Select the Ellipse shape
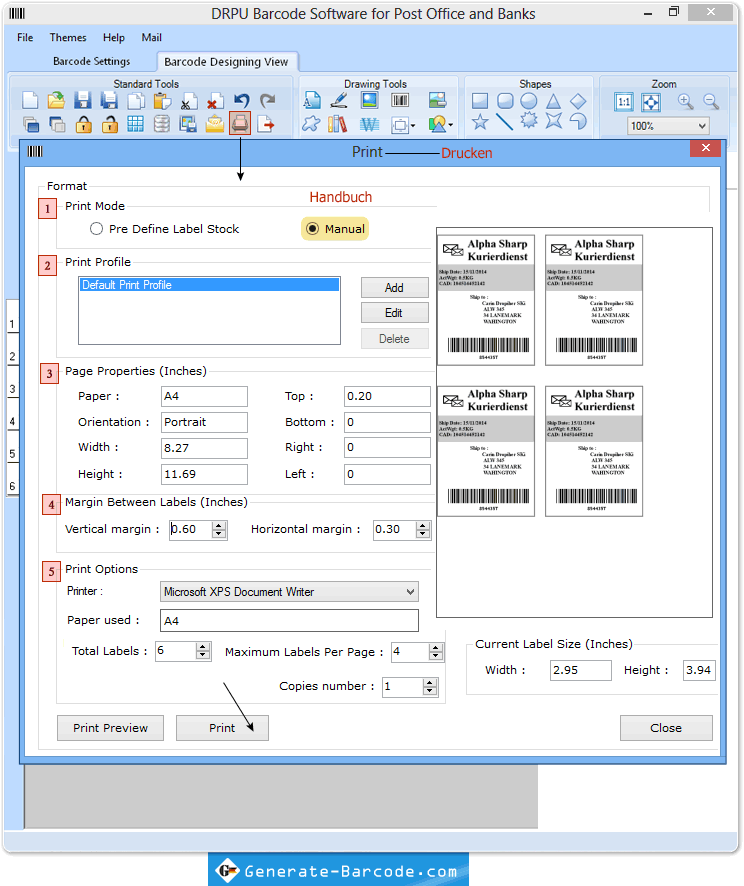This screenshot has width=744, height=886. coord(529,101)
